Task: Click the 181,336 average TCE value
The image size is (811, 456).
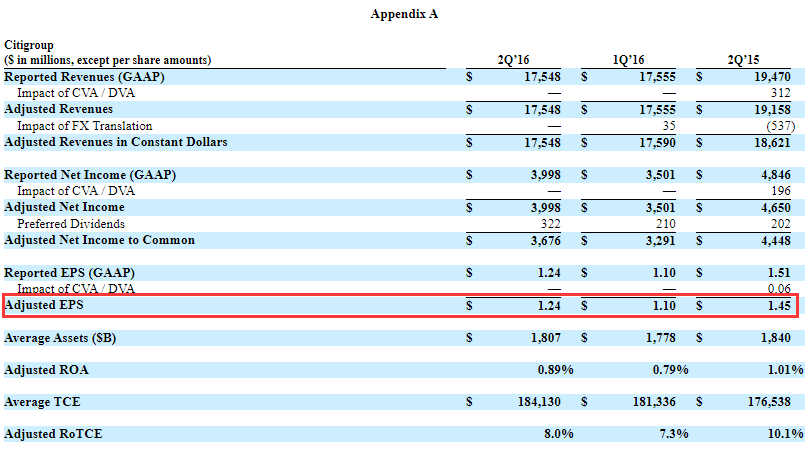Action: pyautogui.click(x=654, y=402)
